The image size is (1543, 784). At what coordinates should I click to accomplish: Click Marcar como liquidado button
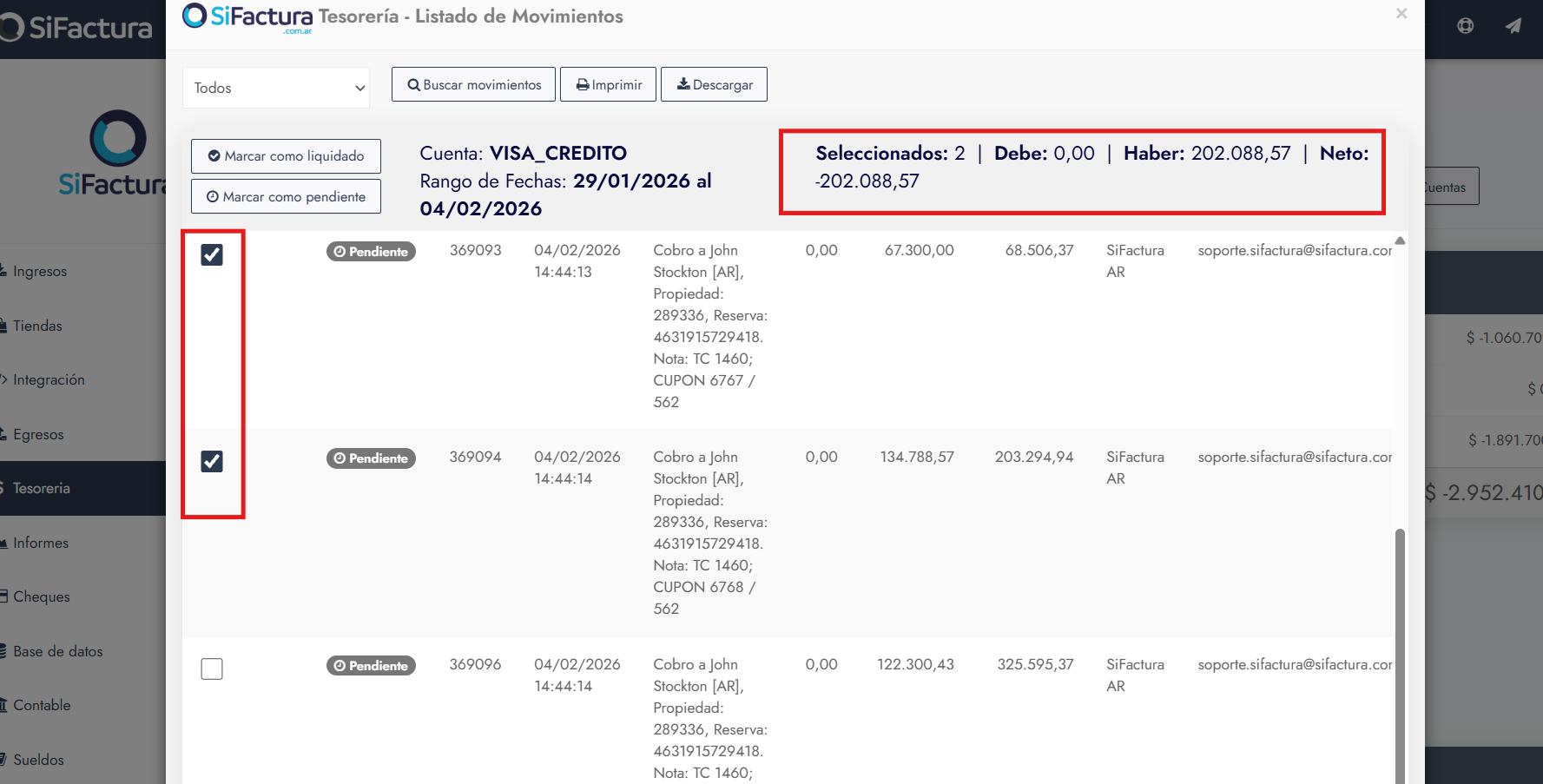[x=286, y=156]
